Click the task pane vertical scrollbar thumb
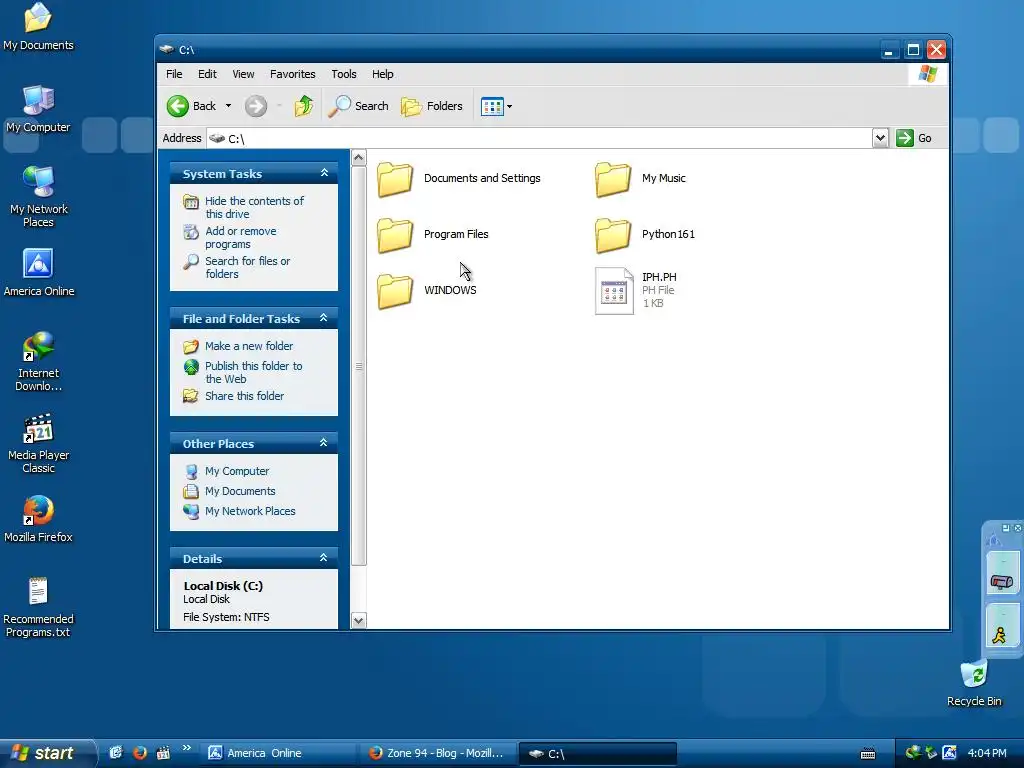This screenshot has width=1024, height=768. tap(359, 366)
